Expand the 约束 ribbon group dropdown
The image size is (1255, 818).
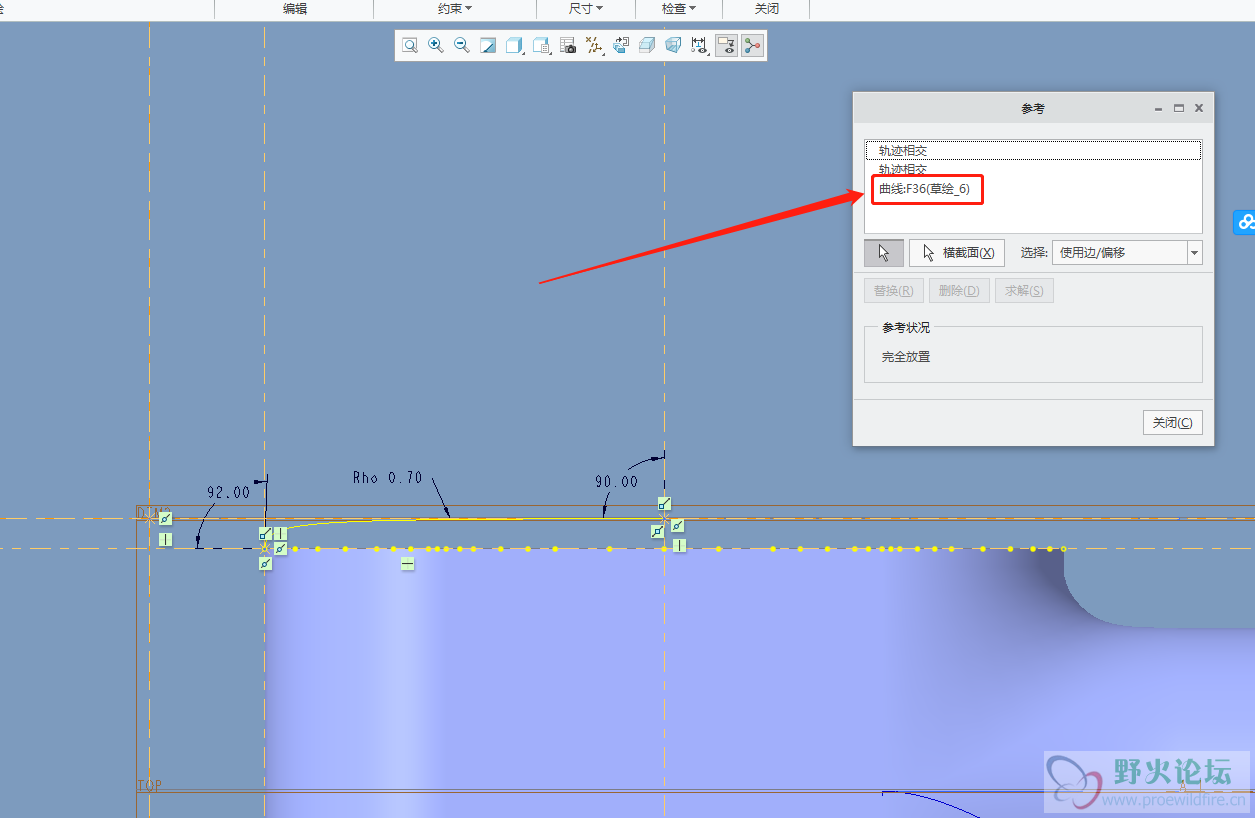point(455,8)
